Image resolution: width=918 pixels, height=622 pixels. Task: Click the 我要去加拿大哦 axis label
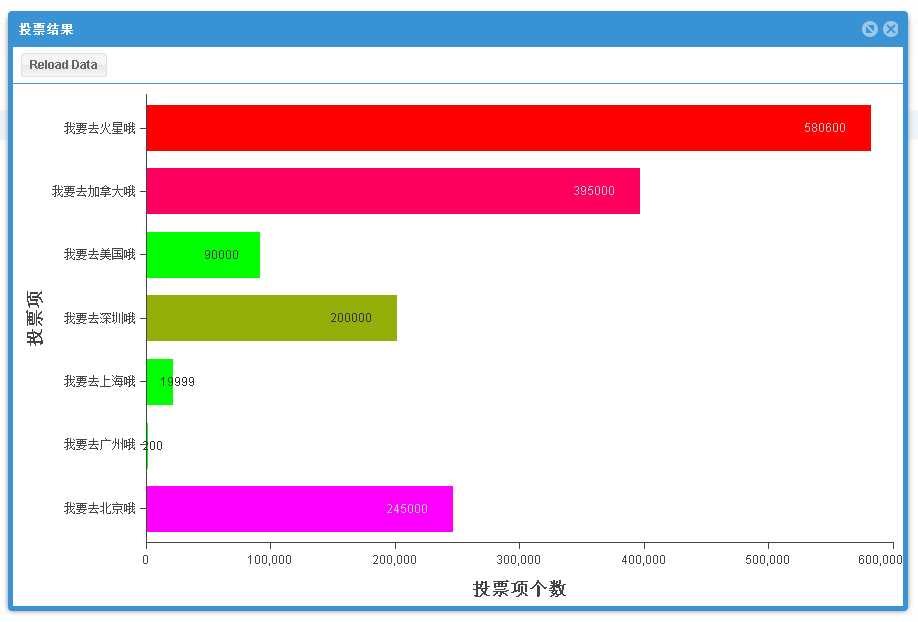[94, 192]
